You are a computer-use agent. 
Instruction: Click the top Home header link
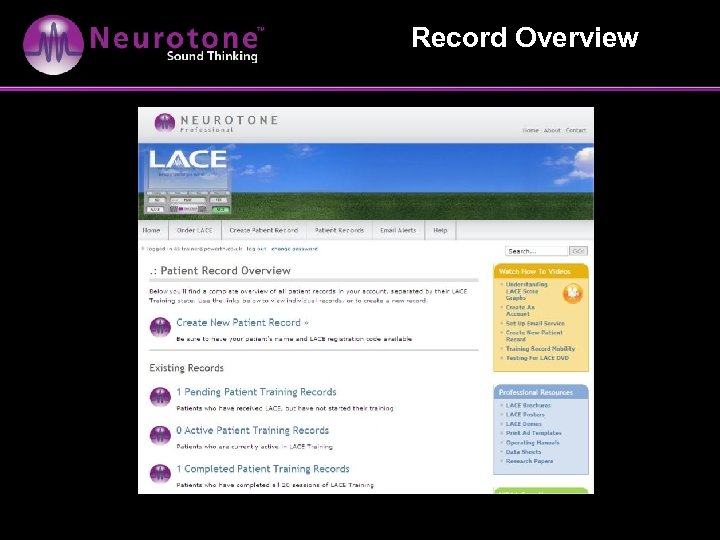pyautogui.click(x=530, y=130)
